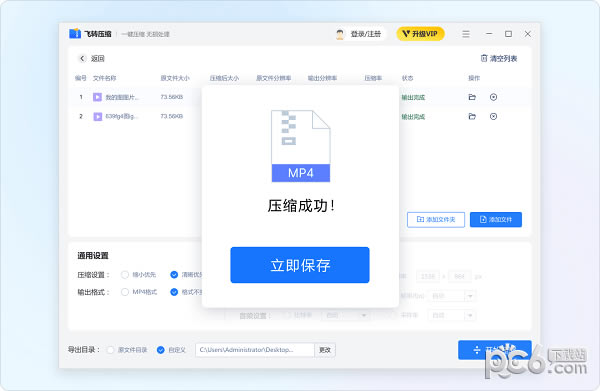Select the MP4 format output radio
Image resolution: width=600 pixels, height=391 pixels.
coord(125,292)
